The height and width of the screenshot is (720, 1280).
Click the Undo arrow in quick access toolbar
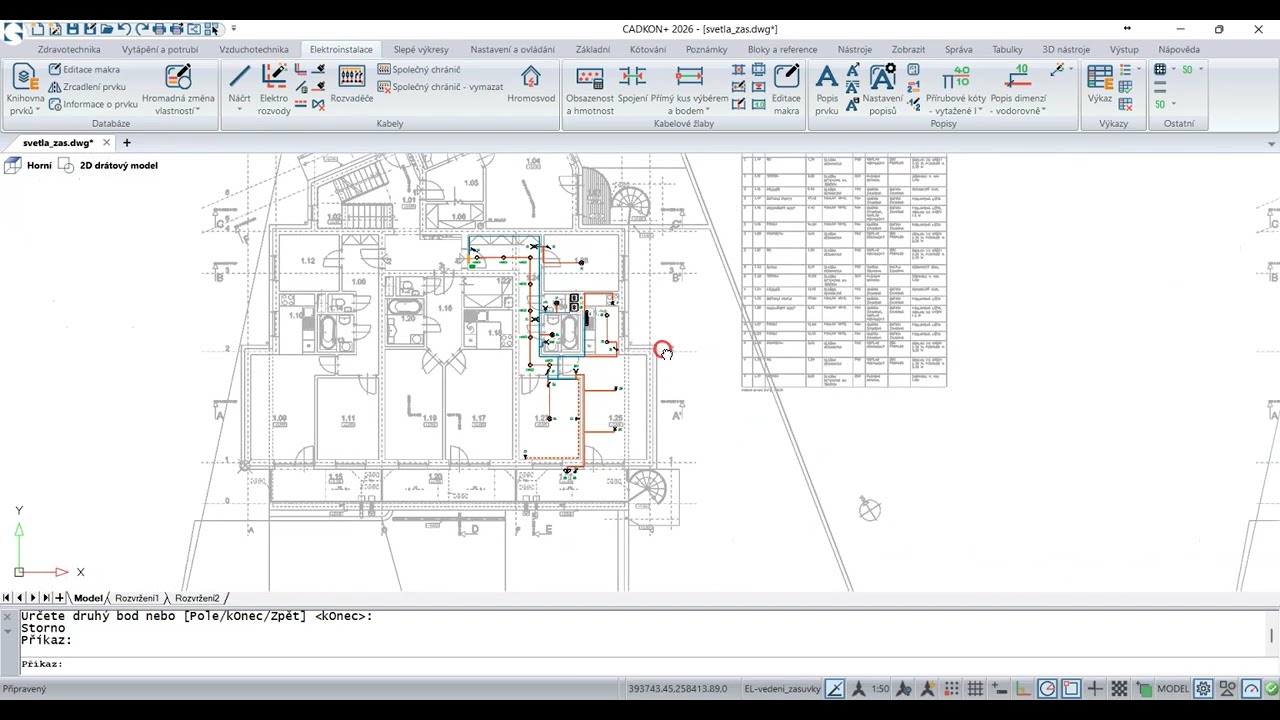[x=124, y=29]
